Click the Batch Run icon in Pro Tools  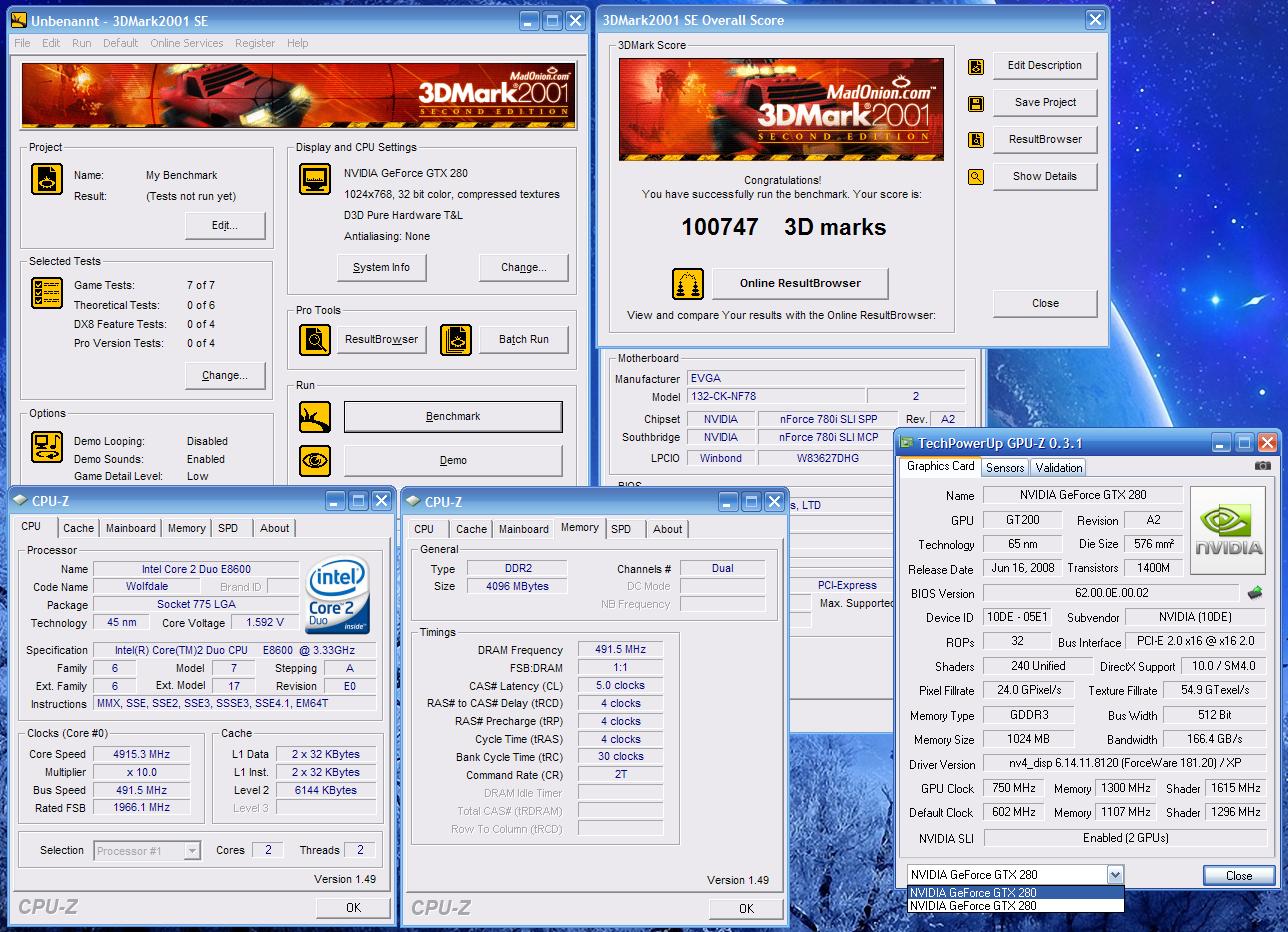pyautogui.click(x=456, y=340)
